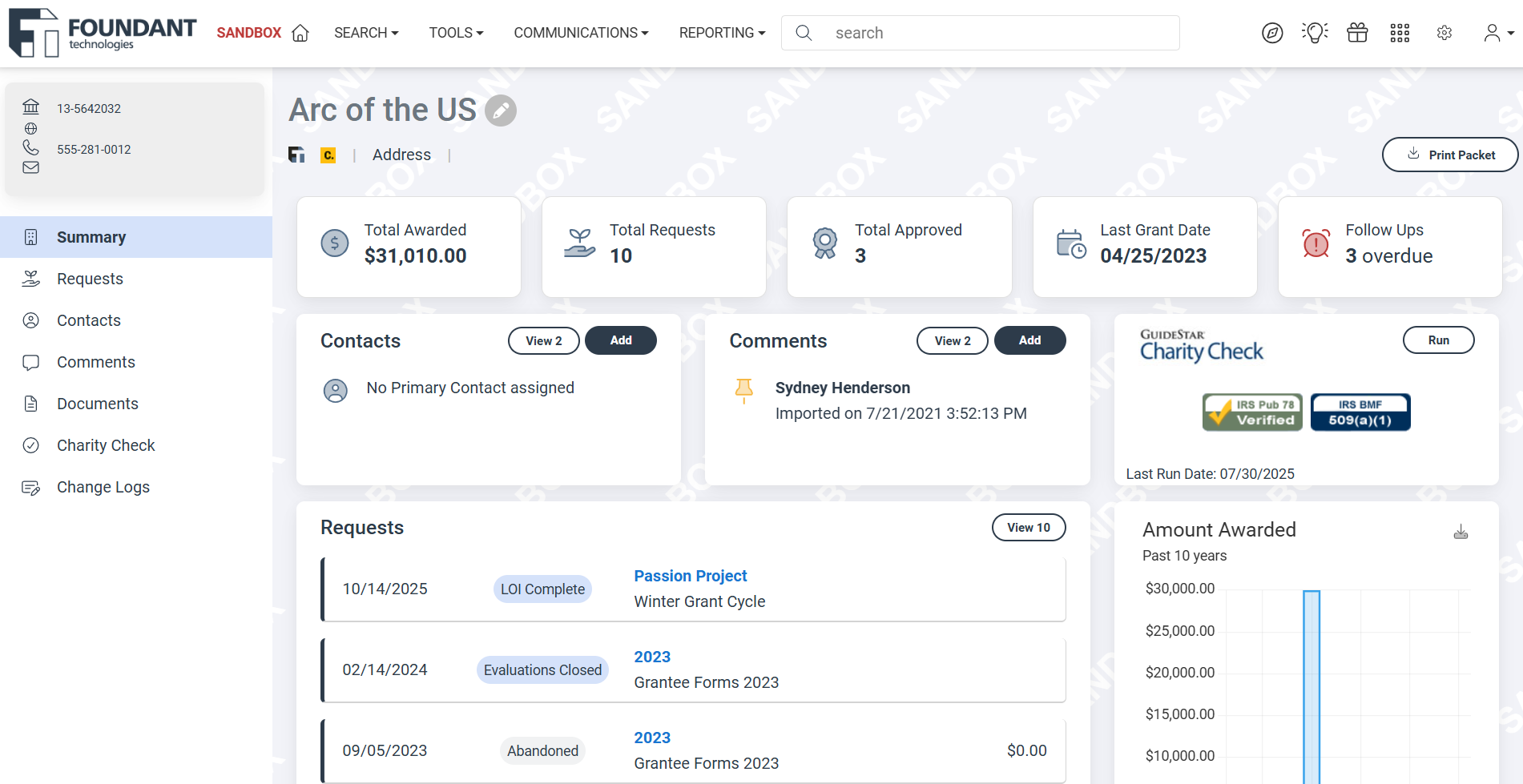Click the search magnifier icon
This screenshot has width=1523, height=784.
(804, 33)
